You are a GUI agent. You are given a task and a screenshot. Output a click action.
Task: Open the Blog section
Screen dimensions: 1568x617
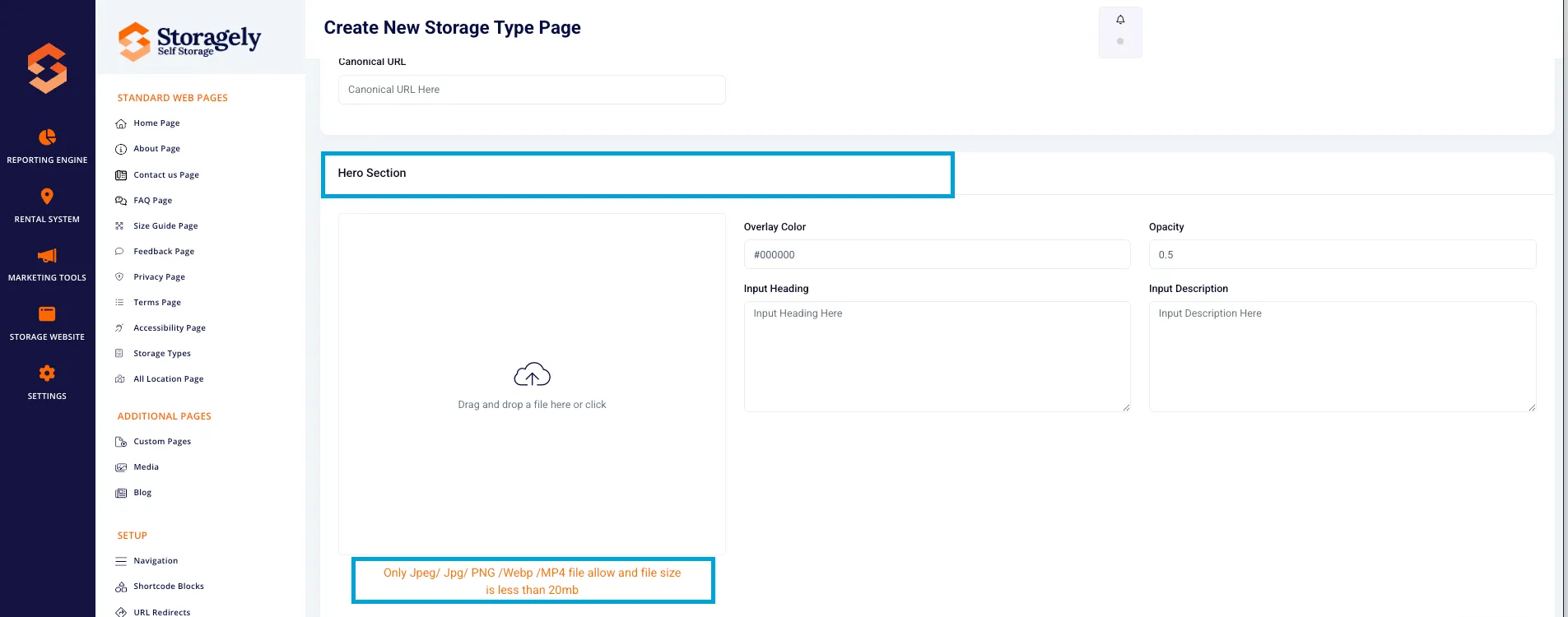click(142, 493)
